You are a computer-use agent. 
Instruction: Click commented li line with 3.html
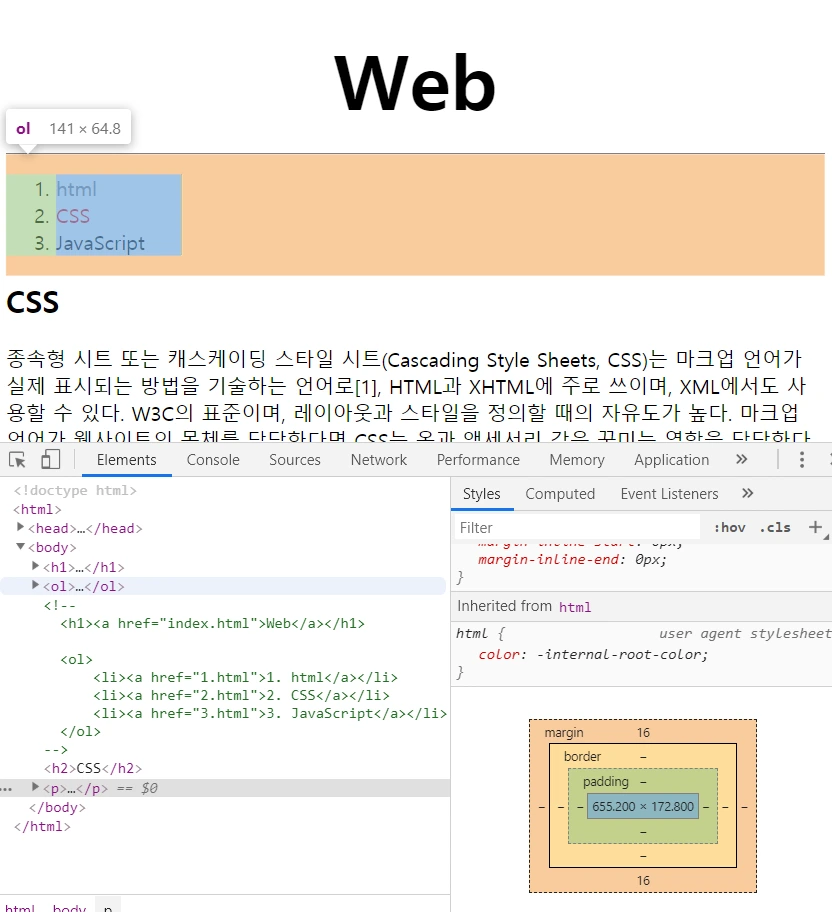pyautogui.click(x=270, y=714)
